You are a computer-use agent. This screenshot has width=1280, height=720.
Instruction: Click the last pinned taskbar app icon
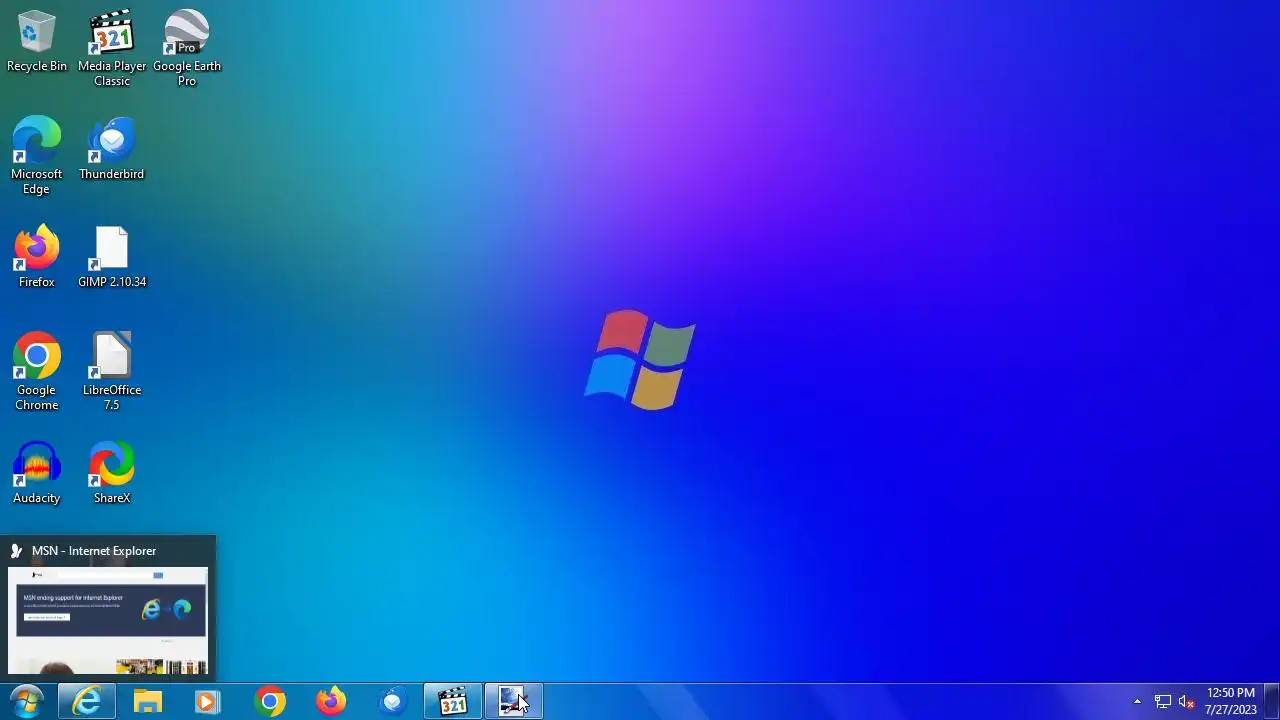[514, 701]
